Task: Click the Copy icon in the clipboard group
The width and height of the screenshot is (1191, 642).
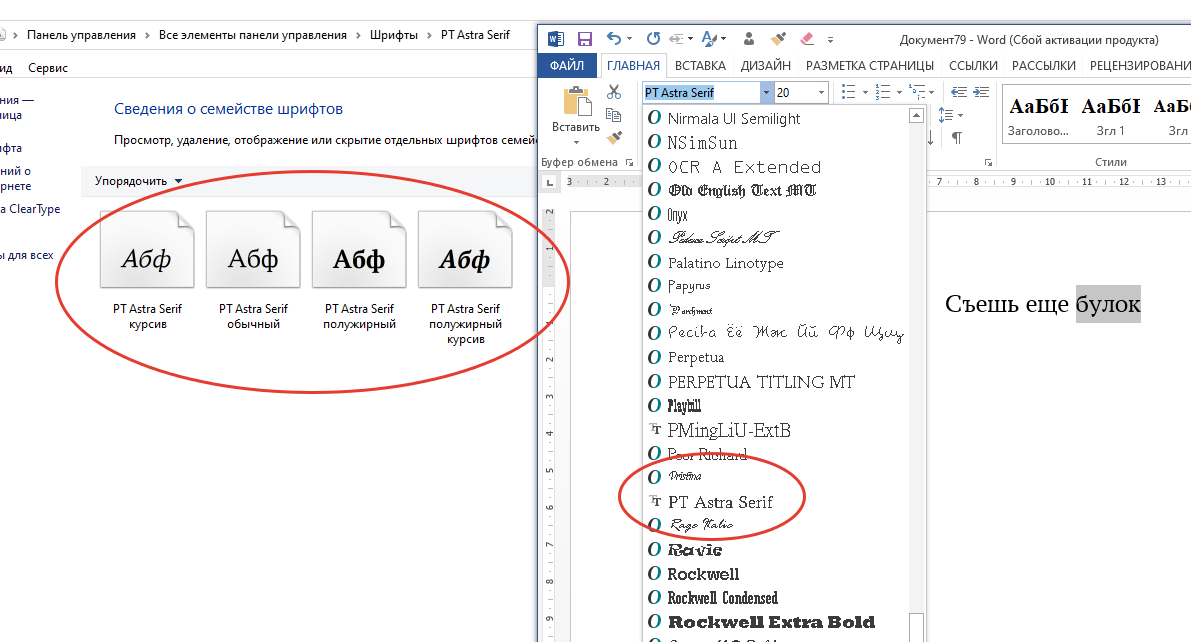Action: point(614,115)
